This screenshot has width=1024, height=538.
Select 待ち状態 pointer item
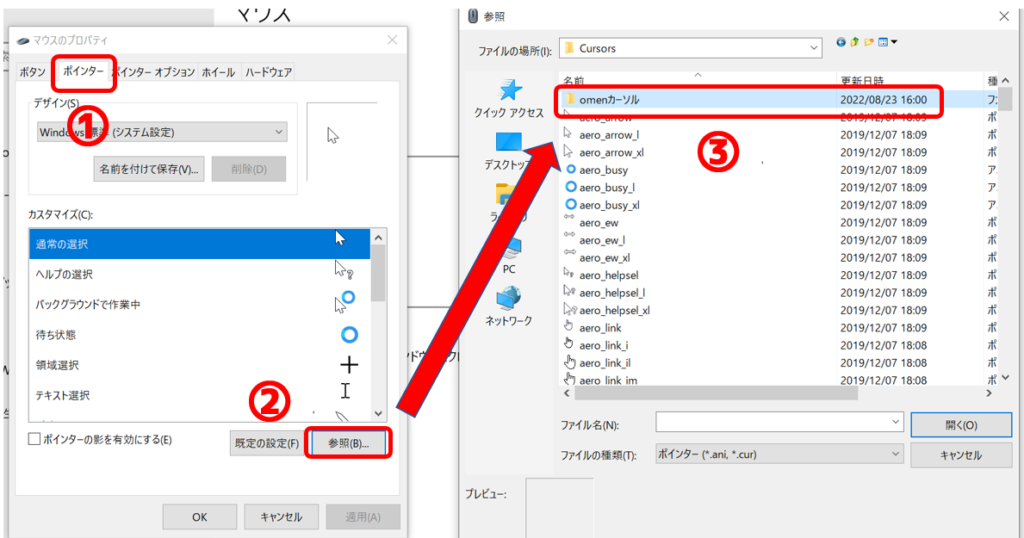click(x=199, y=334)
